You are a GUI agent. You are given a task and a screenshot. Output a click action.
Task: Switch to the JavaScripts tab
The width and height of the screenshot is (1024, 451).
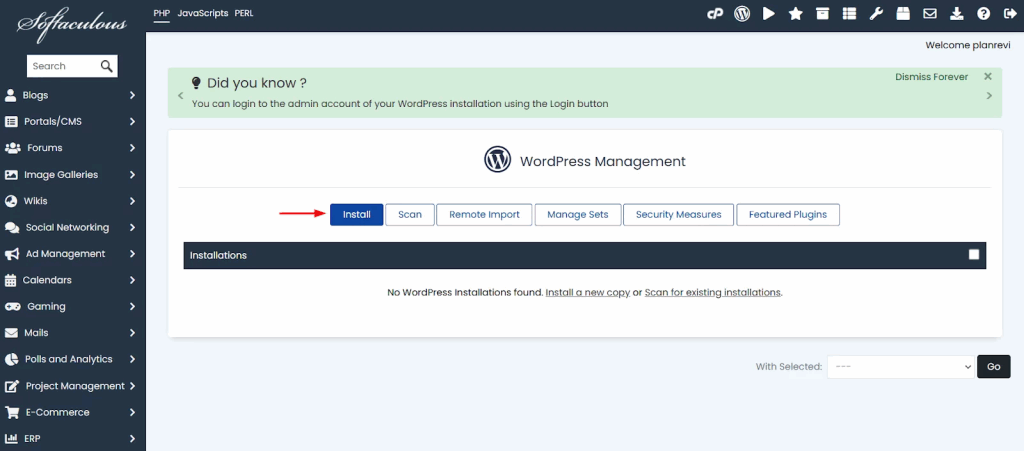click(201, 14)
